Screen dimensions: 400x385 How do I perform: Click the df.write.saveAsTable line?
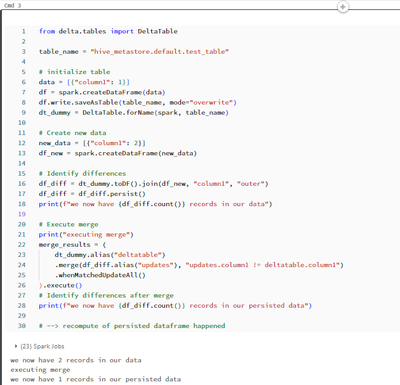[138, 102]
